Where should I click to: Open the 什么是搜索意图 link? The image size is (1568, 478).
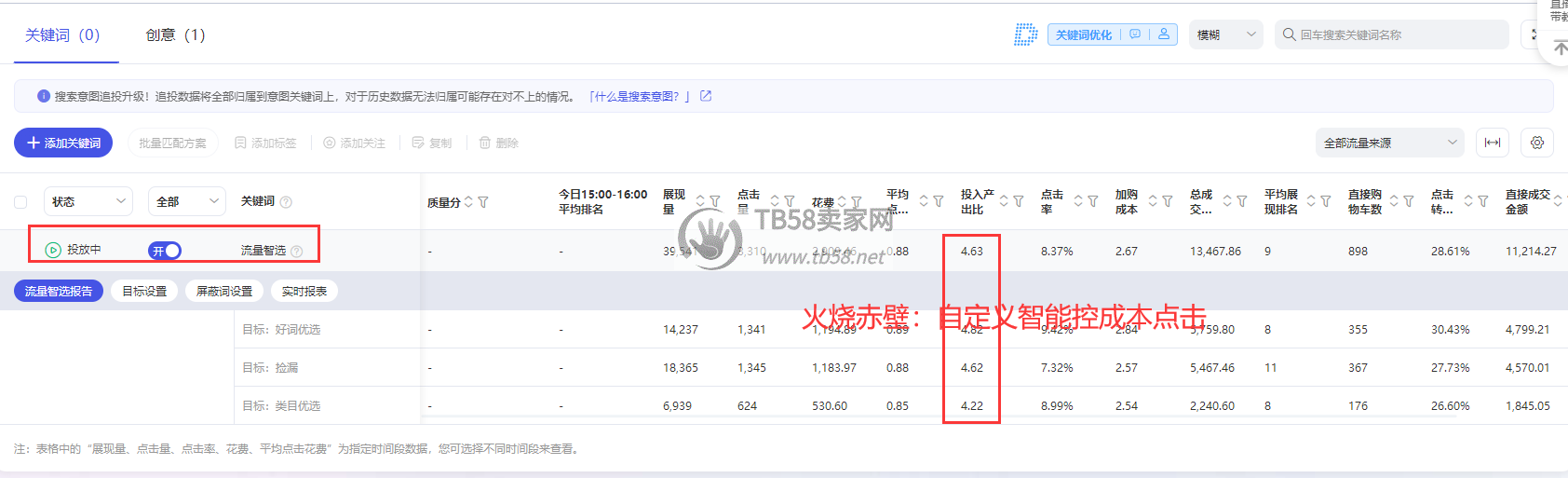click(639, 96)
